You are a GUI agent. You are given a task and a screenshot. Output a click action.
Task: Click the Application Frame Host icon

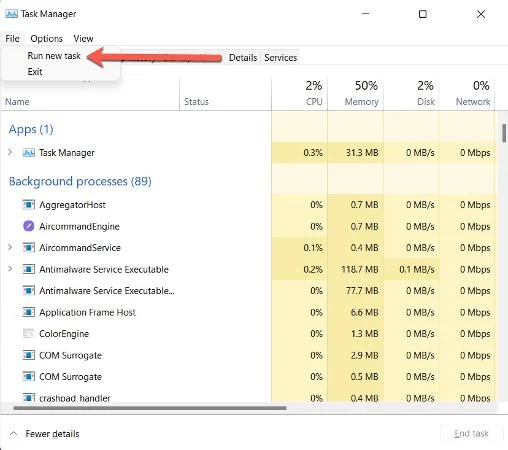point(29,312)
